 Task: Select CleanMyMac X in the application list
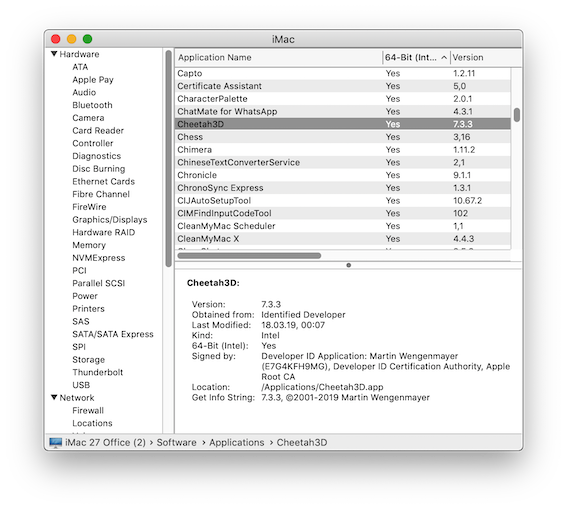[343, 239]
